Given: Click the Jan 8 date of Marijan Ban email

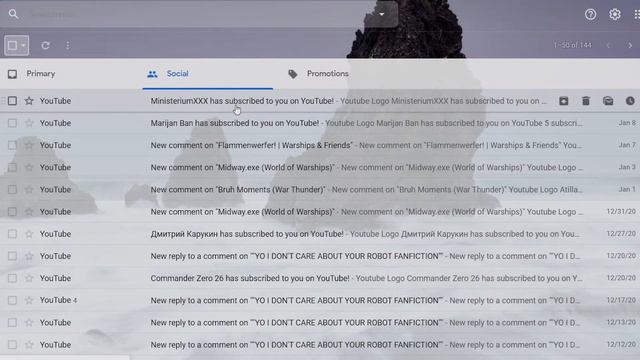Looking at the screenshot, I should point(627,123).
